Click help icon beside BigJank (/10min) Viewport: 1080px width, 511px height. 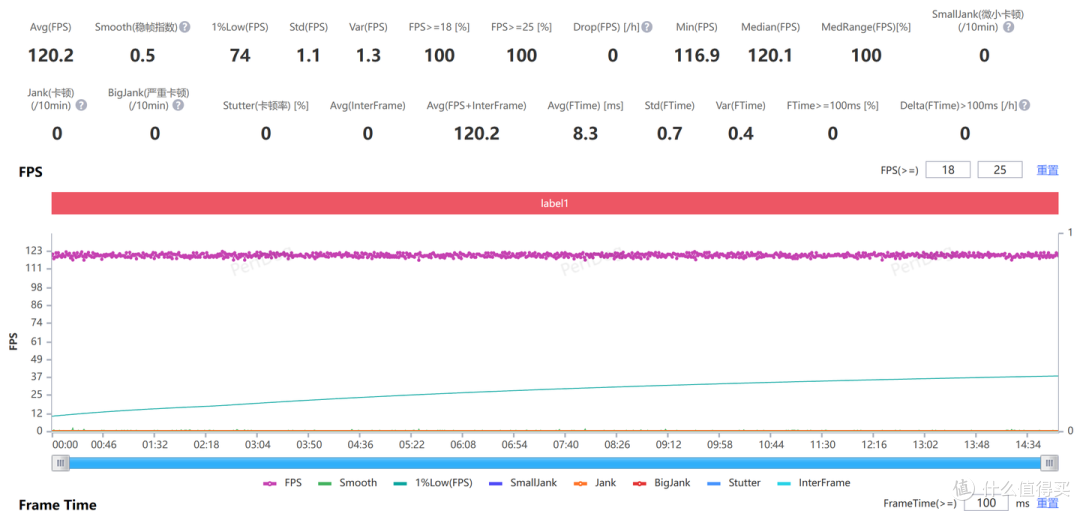point(183,105)
